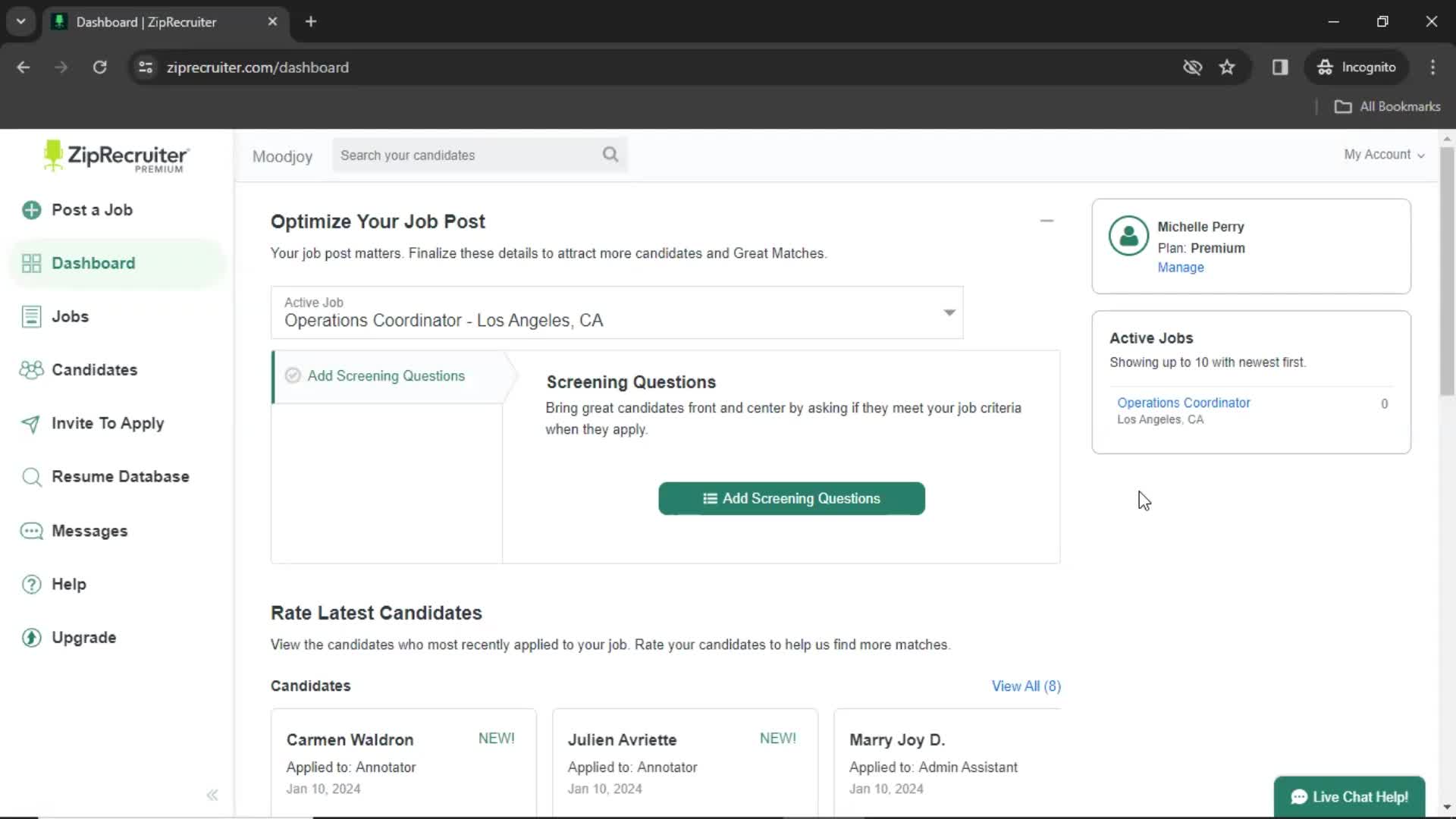The height and width of the screenshot is (819, 1456).
Task: Click the Operations Coordinator job link
Action: pyautogui.click(x=1184, y=402)
